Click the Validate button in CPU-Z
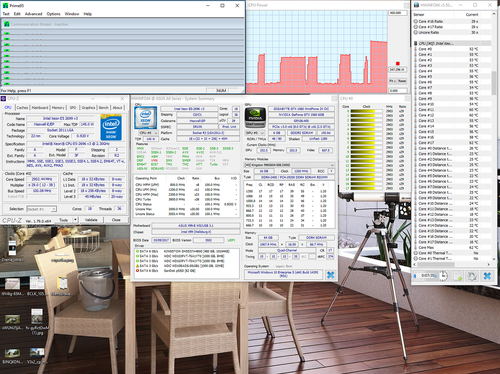The image size is (500, 374). [x=91, y=220]
